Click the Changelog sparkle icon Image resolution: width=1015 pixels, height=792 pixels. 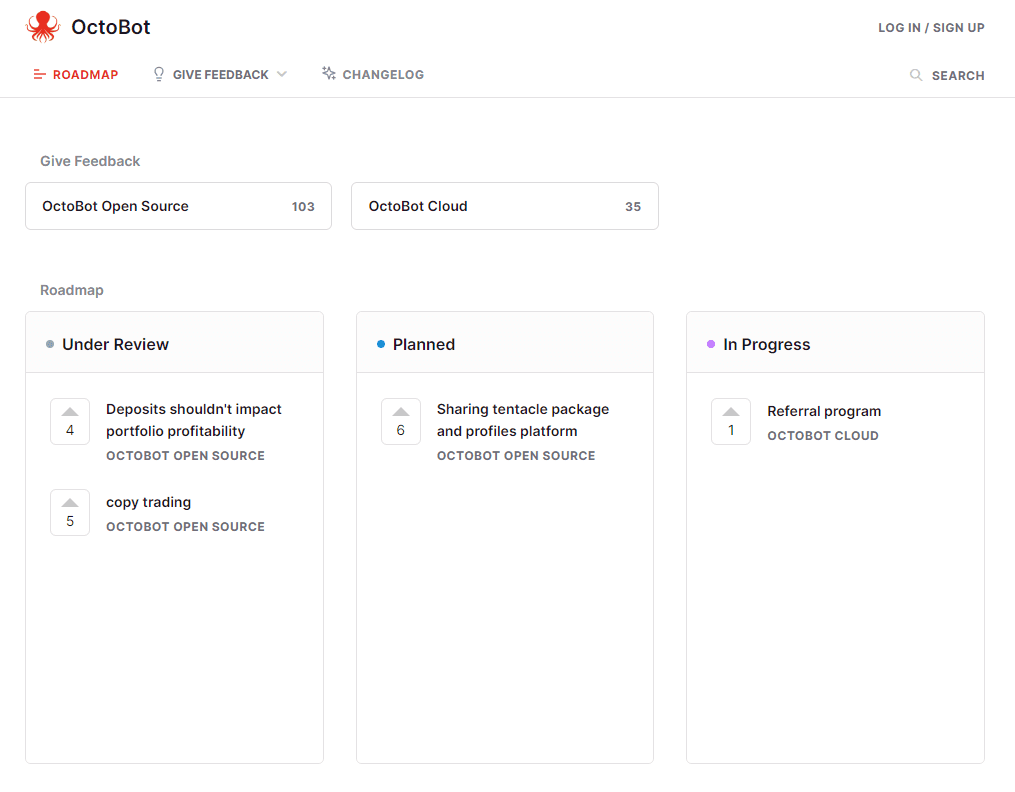(x=329, y=73)
